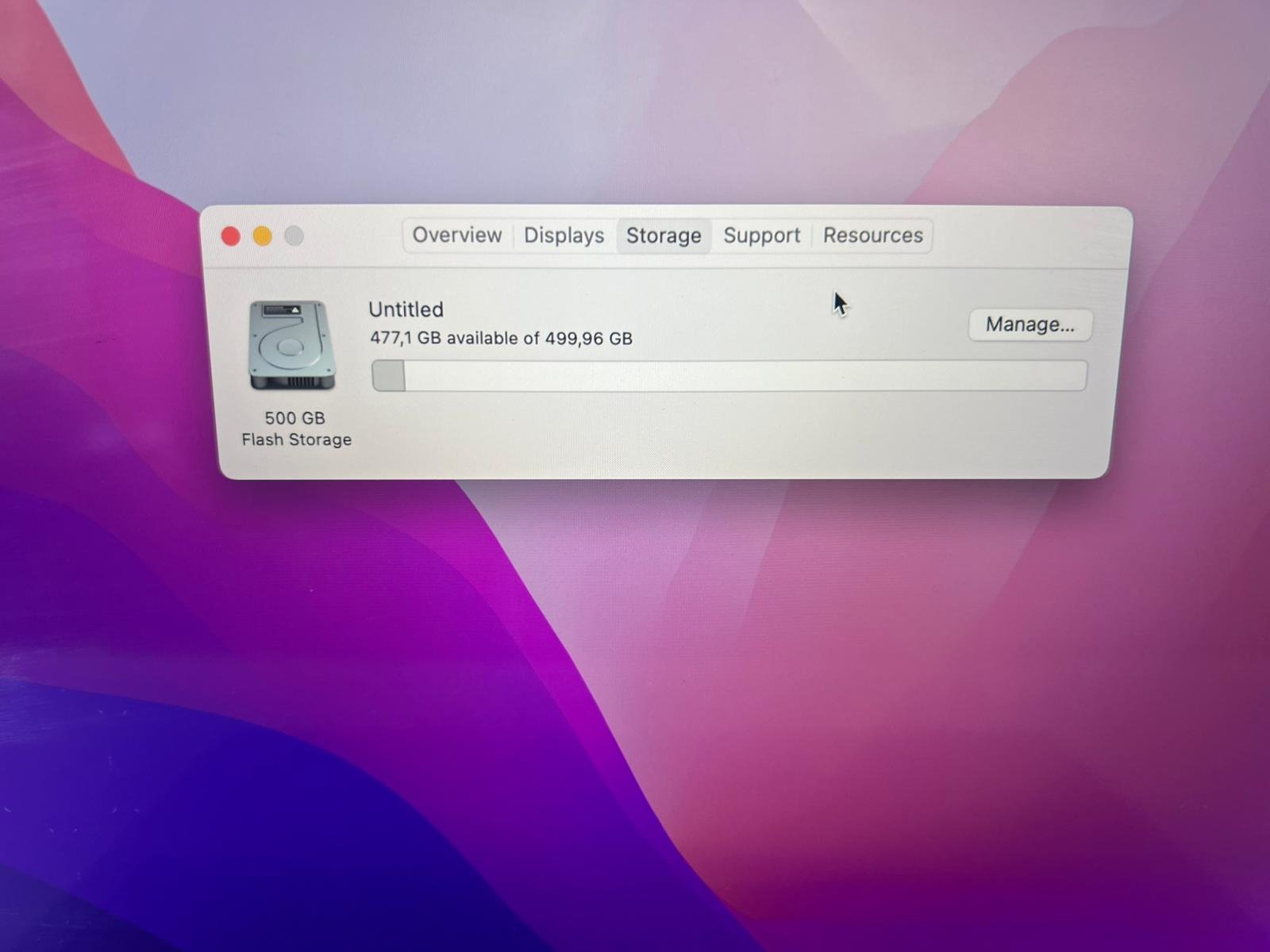Open the Displays tab
Image resolution: width=1270 pixels, height=952 pixels.
pos(564,236)
